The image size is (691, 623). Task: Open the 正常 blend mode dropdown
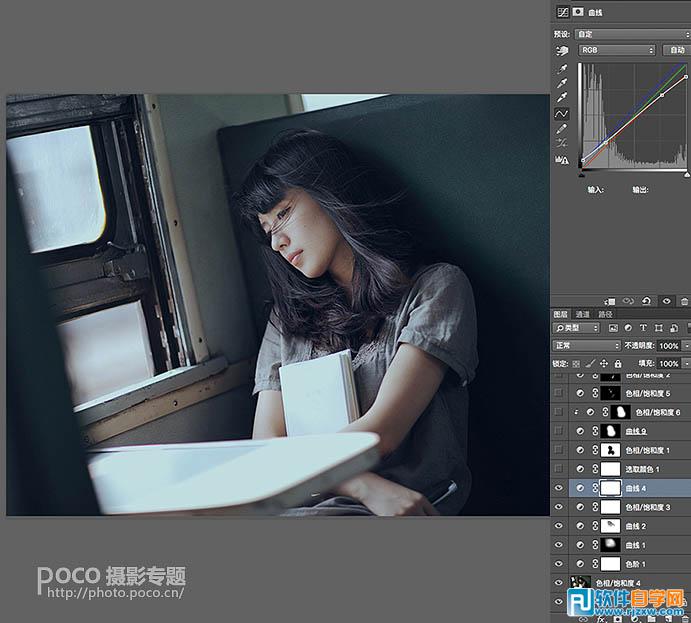[x=586, y=345]
